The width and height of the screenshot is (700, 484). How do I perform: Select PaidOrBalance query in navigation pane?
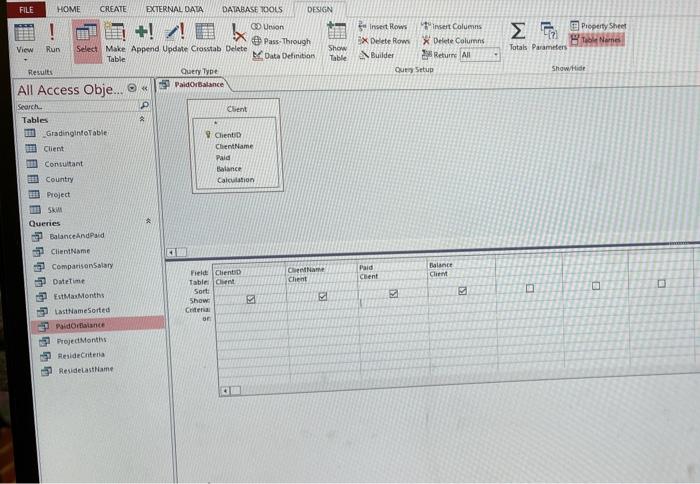point(98,325)
